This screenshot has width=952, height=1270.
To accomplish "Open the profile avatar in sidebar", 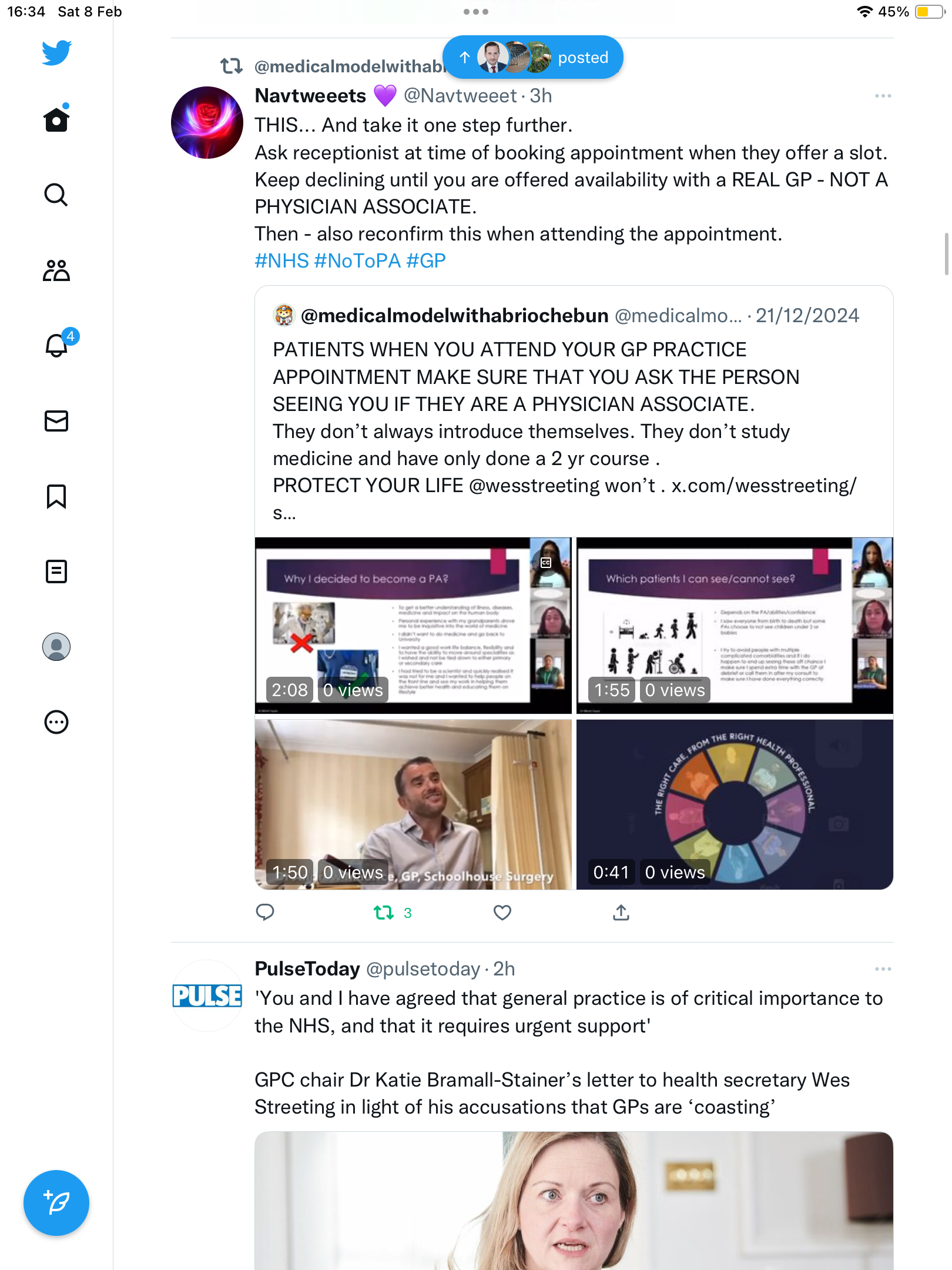I will [x=56, y=647].
